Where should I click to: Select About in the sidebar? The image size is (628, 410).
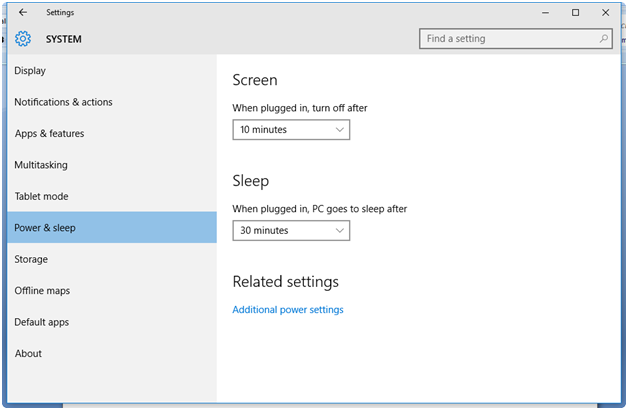(28, 353)
